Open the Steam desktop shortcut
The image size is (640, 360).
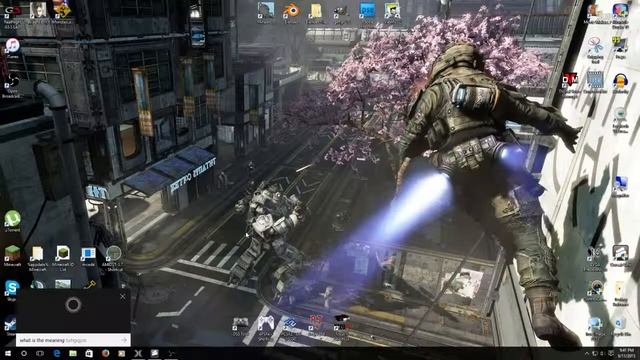pos(11,325)
